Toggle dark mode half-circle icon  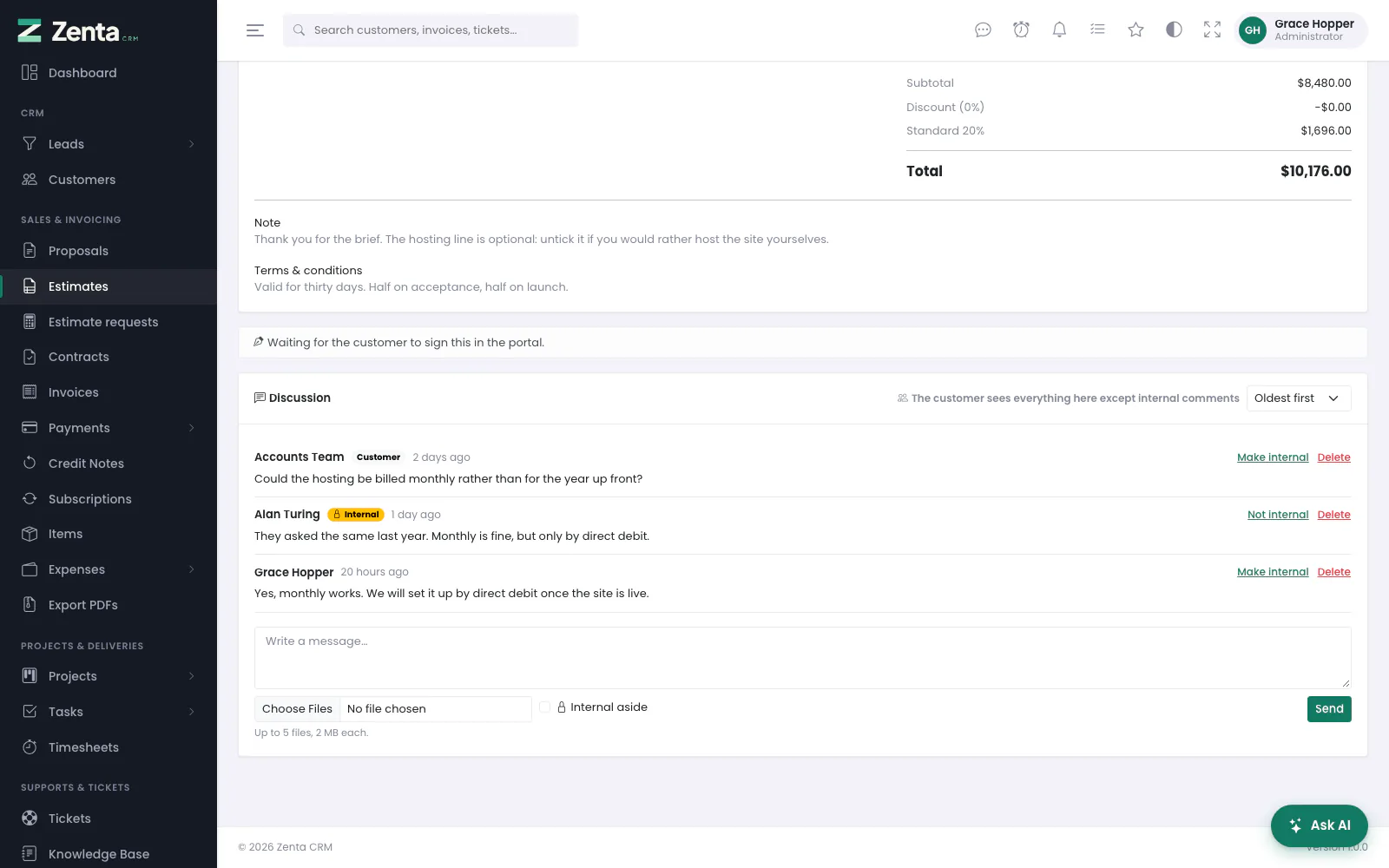pos(1174,30)
